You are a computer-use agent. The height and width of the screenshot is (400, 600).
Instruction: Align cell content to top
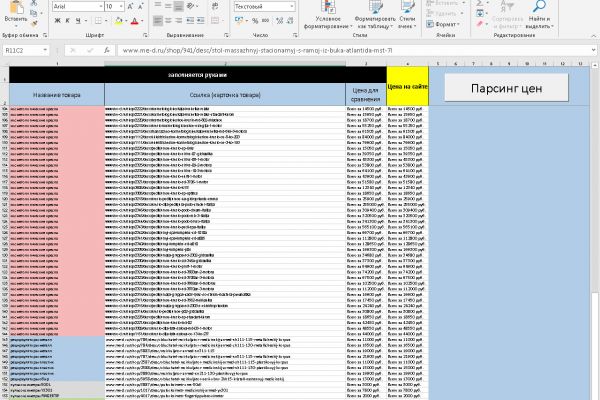(x=158, y=6)
